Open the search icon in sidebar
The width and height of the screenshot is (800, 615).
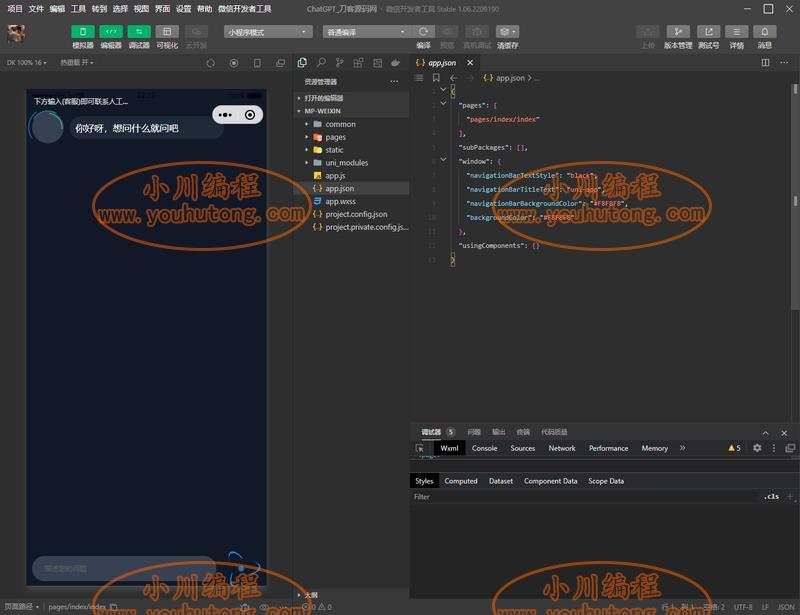tap(321, 63)
